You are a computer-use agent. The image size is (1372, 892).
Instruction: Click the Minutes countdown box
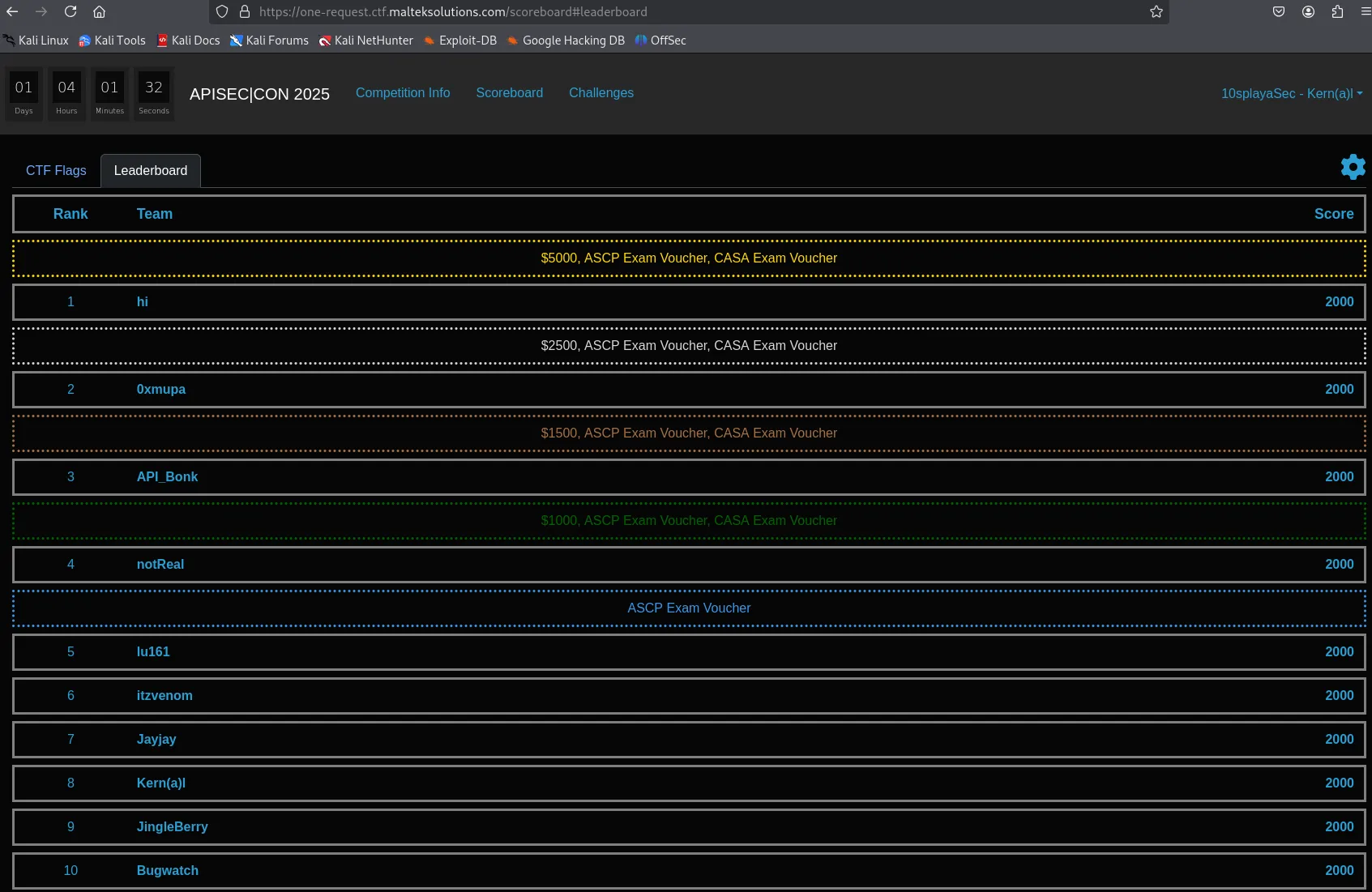point(110,94)
